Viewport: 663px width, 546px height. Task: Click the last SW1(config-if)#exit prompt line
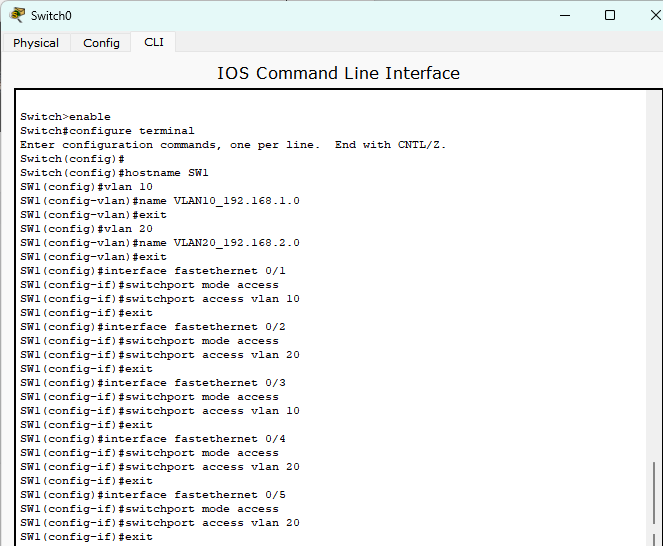[x=86, y=537]
